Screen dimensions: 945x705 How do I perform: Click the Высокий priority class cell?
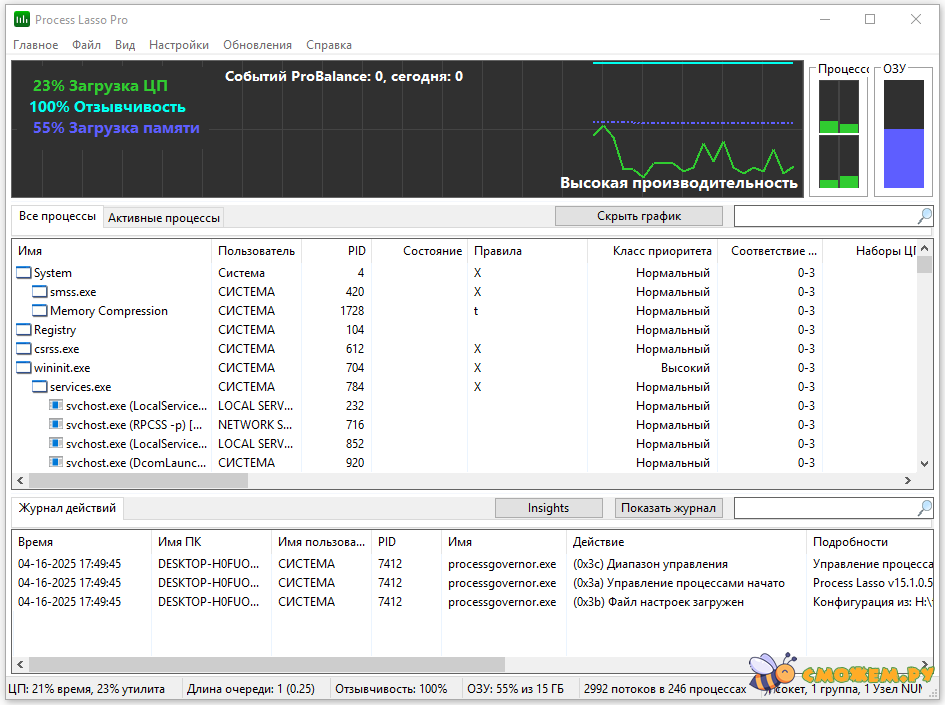coord(685,368)
